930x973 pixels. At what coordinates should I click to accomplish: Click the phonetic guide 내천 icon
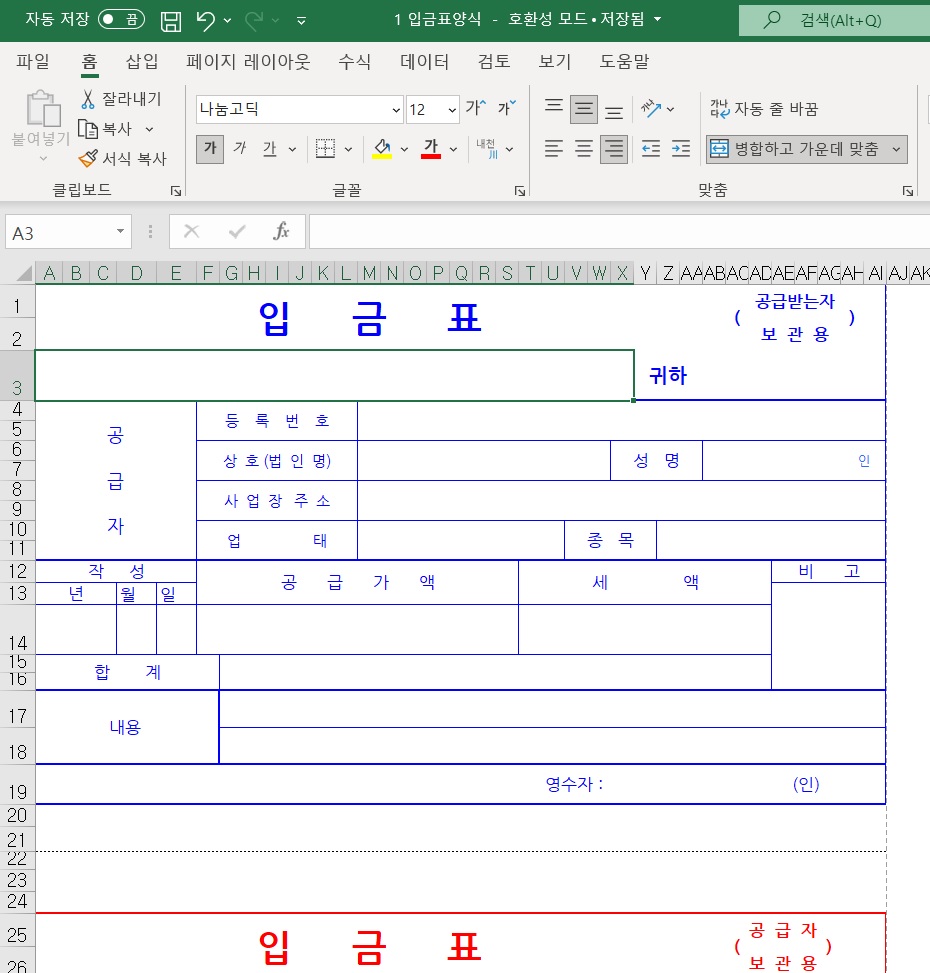click(x=487, y=149)
